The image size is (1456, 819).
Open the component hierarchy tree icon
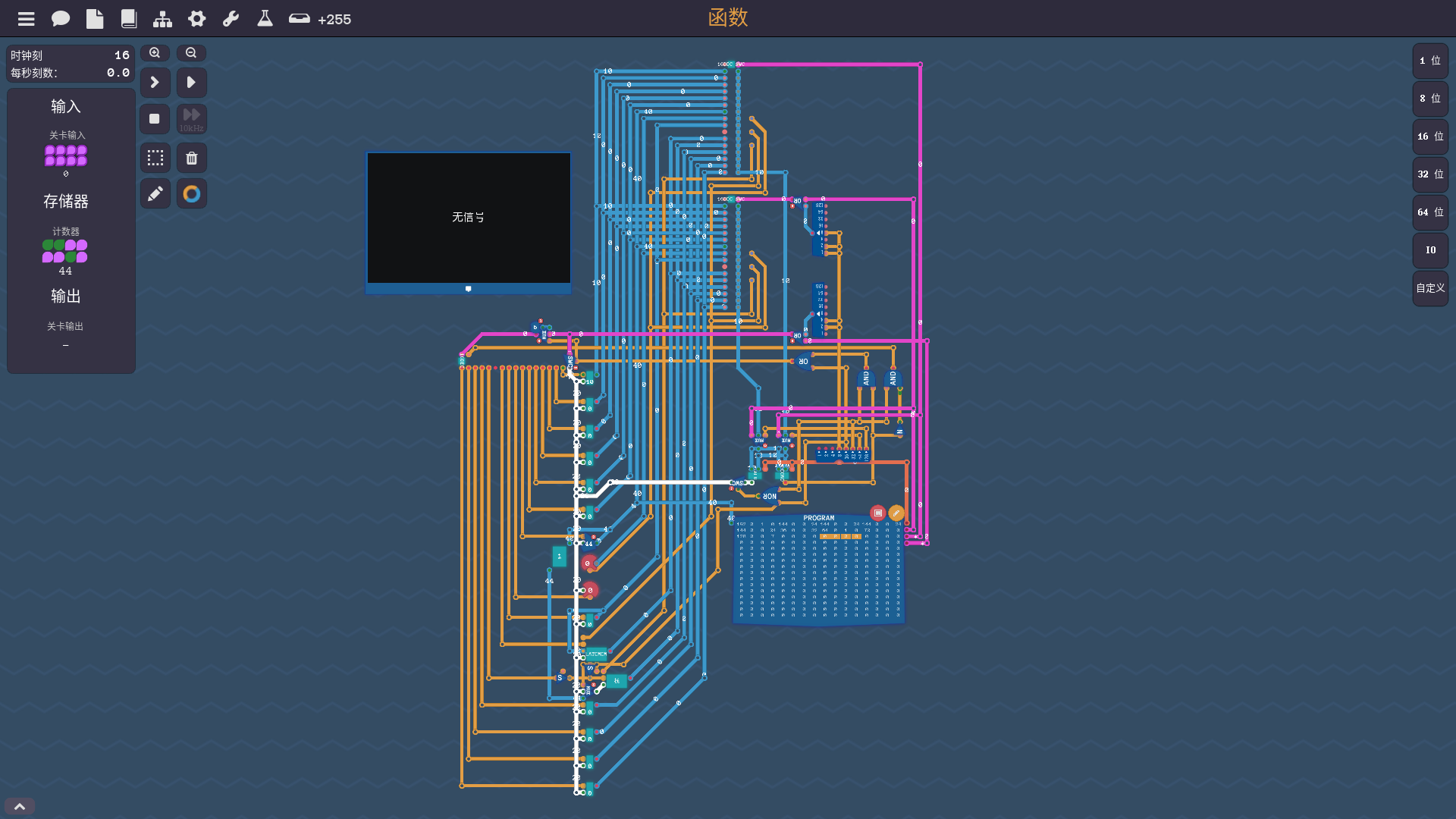click(162, 19)
